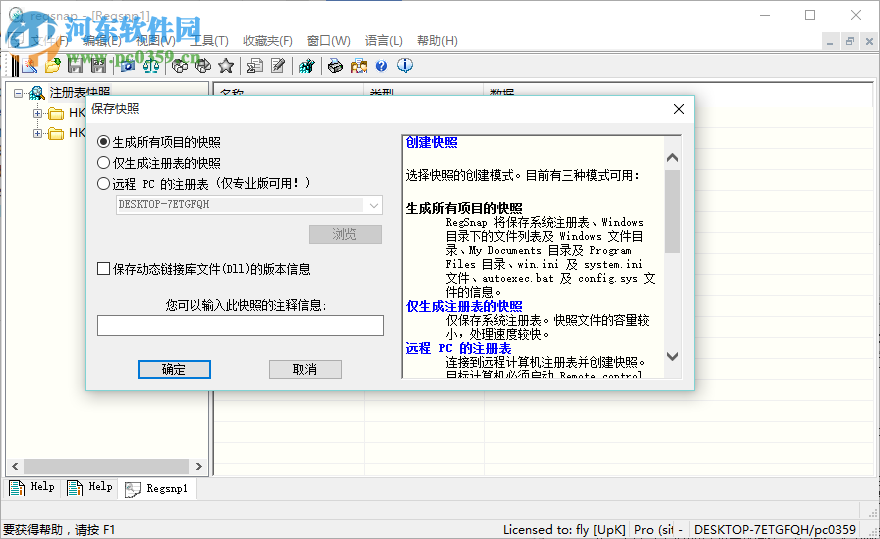Click the 确定 button
Viewport: 880px width, 539px height.
[x=174, y=369]
